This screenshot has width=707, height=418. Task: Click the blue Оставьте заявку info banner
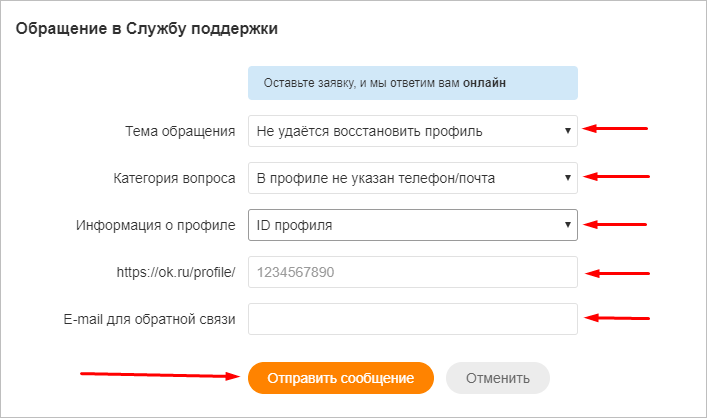[412, 83]
